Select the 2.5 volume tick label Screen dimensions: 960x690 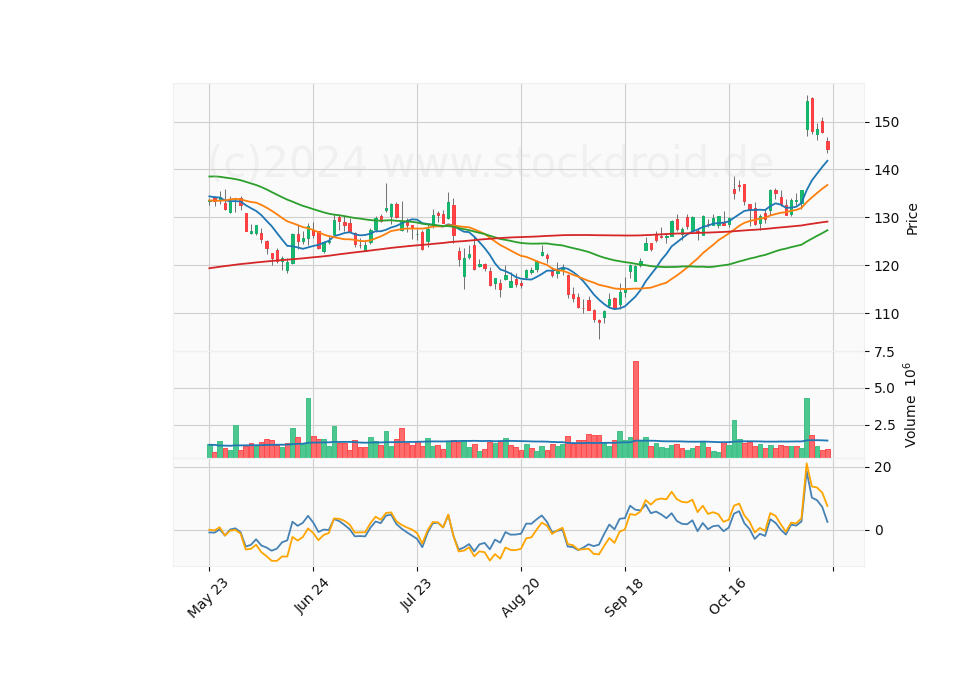pos(884,426)
